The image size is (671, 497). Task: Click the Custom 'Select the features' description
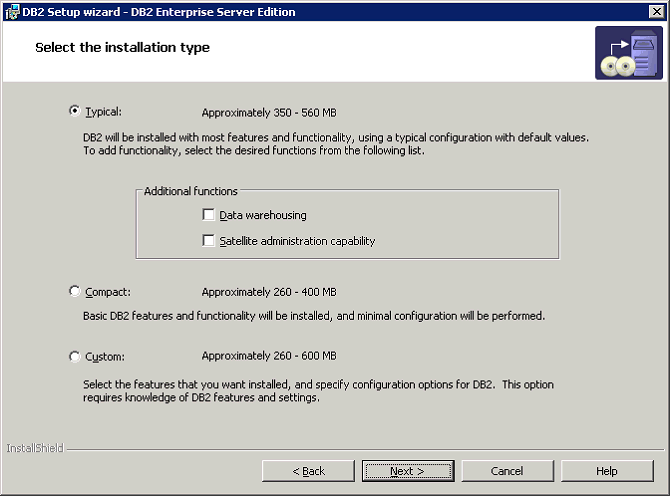click(x=318, y=391)
